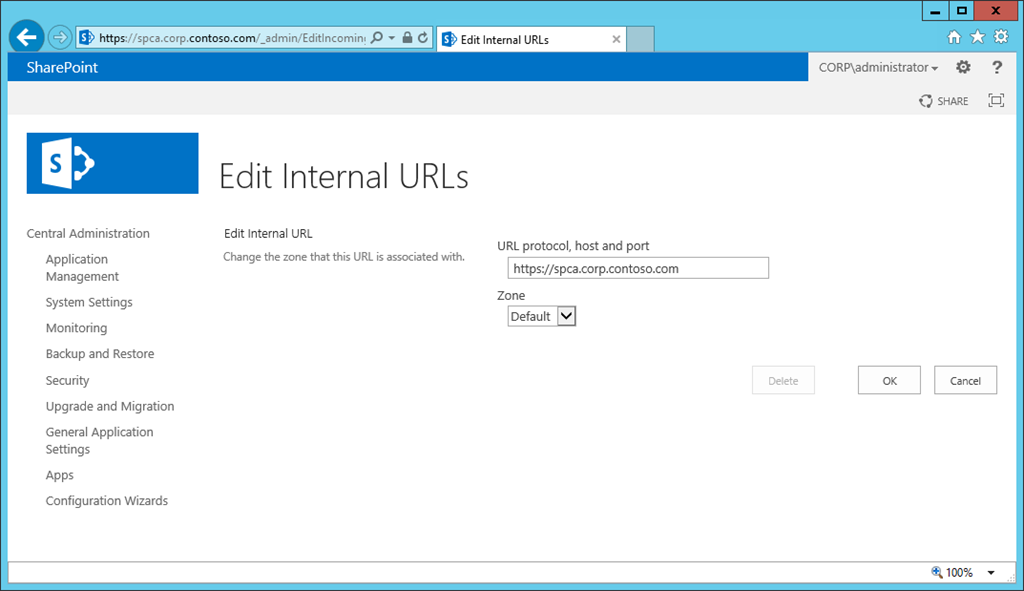
Task: Open Internet Explorer Tools gear
Action: click(1001, 37)
